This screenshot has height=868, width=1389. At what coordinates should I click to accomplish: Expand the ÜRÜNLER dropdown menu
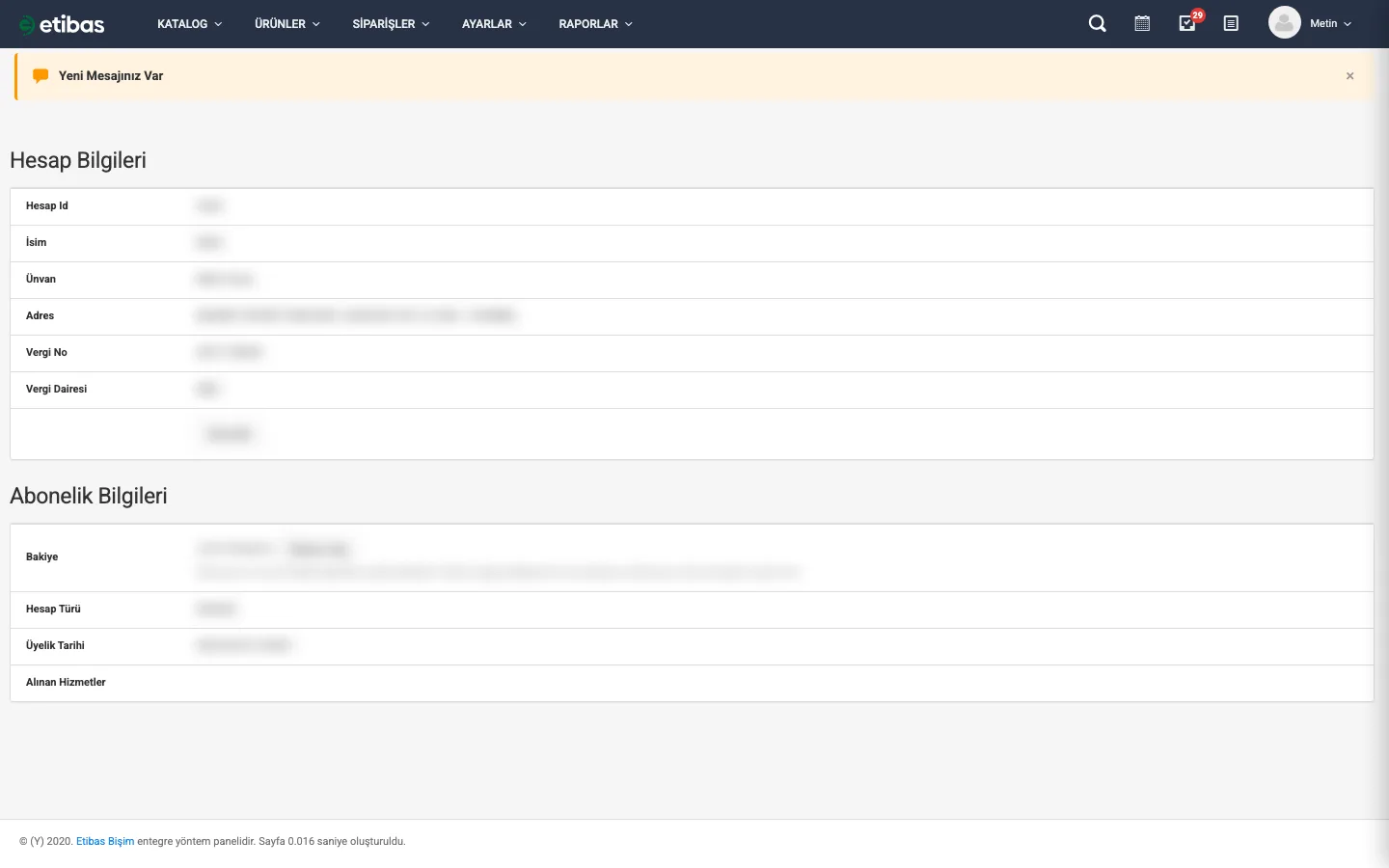click(x=286, y=24)
